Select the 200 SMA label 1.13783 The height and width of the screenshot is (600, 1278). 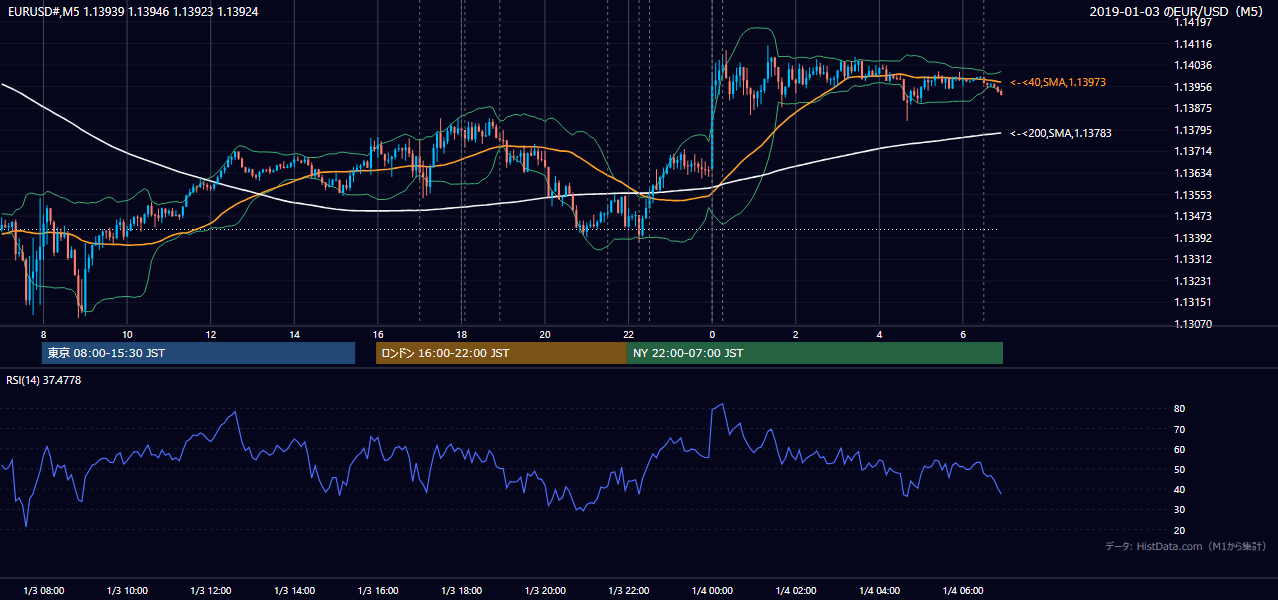point(1061,133)
